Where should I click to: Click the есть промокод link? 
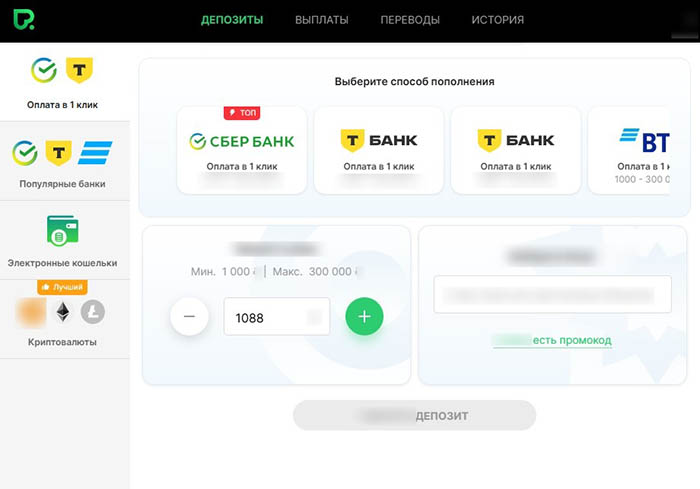pos(572,340)
